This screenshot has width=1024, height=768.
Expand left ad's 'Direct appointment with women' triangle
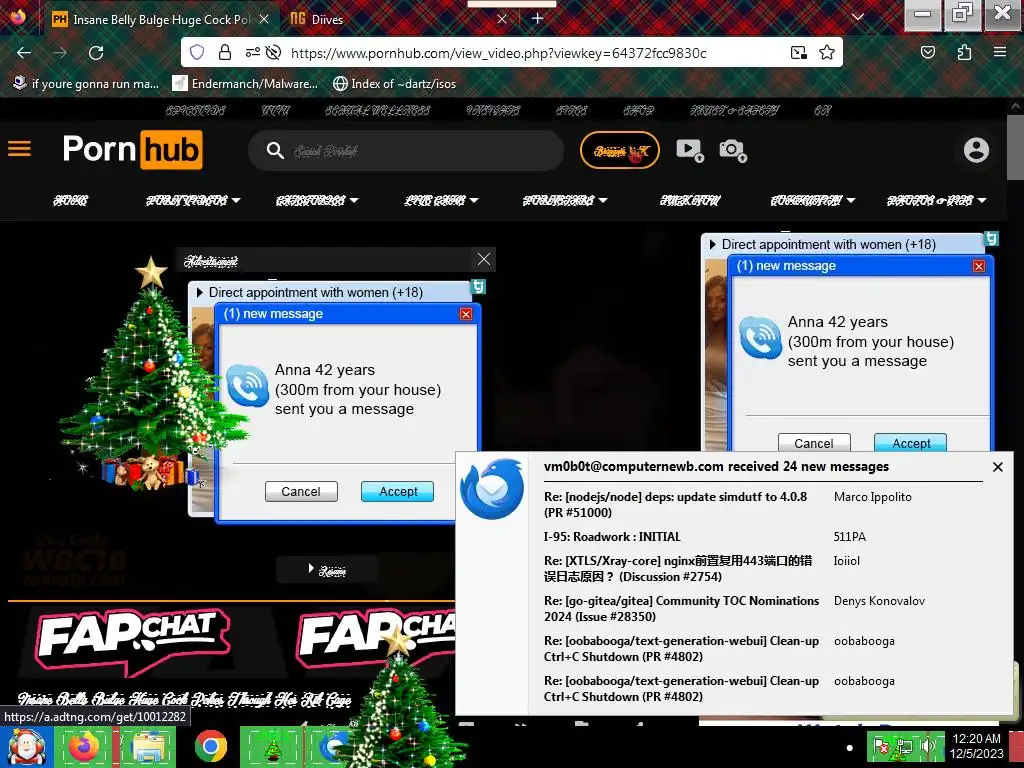[200, 293]
